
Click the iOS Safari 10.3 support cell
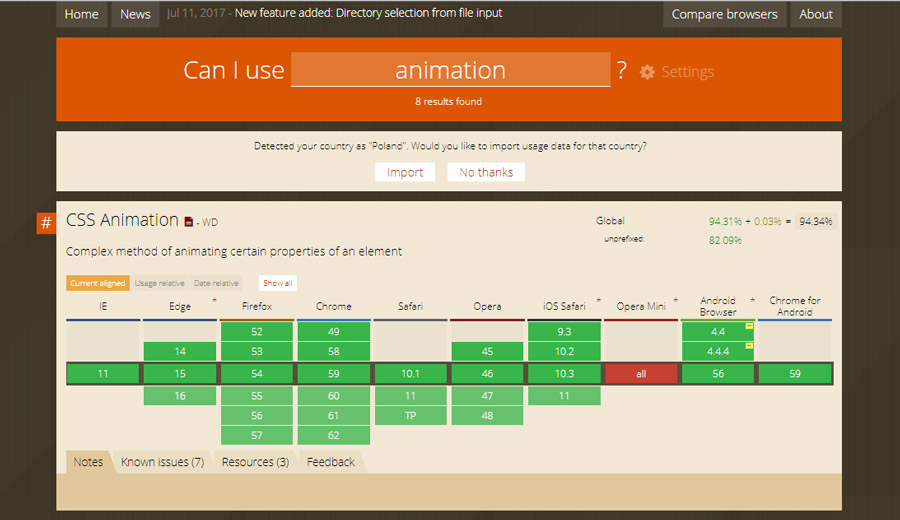point(564,374)
